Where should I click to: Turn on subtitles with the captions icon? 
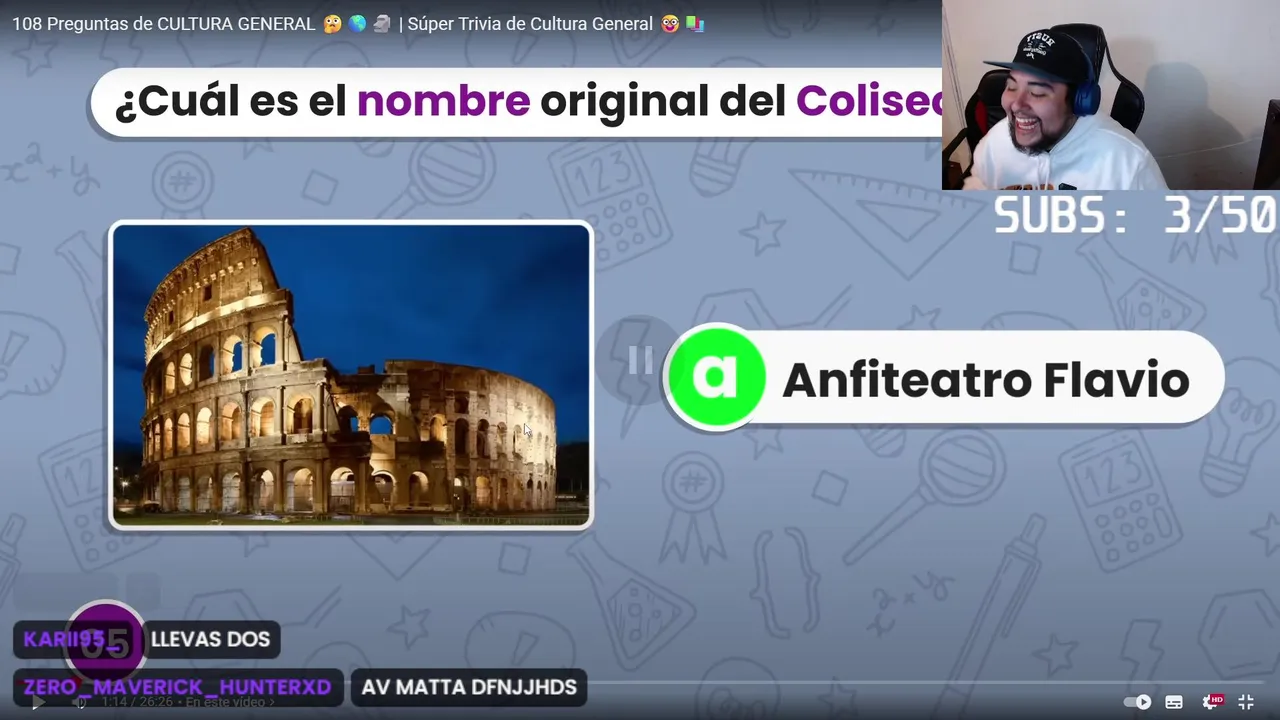pos(1174,702)
